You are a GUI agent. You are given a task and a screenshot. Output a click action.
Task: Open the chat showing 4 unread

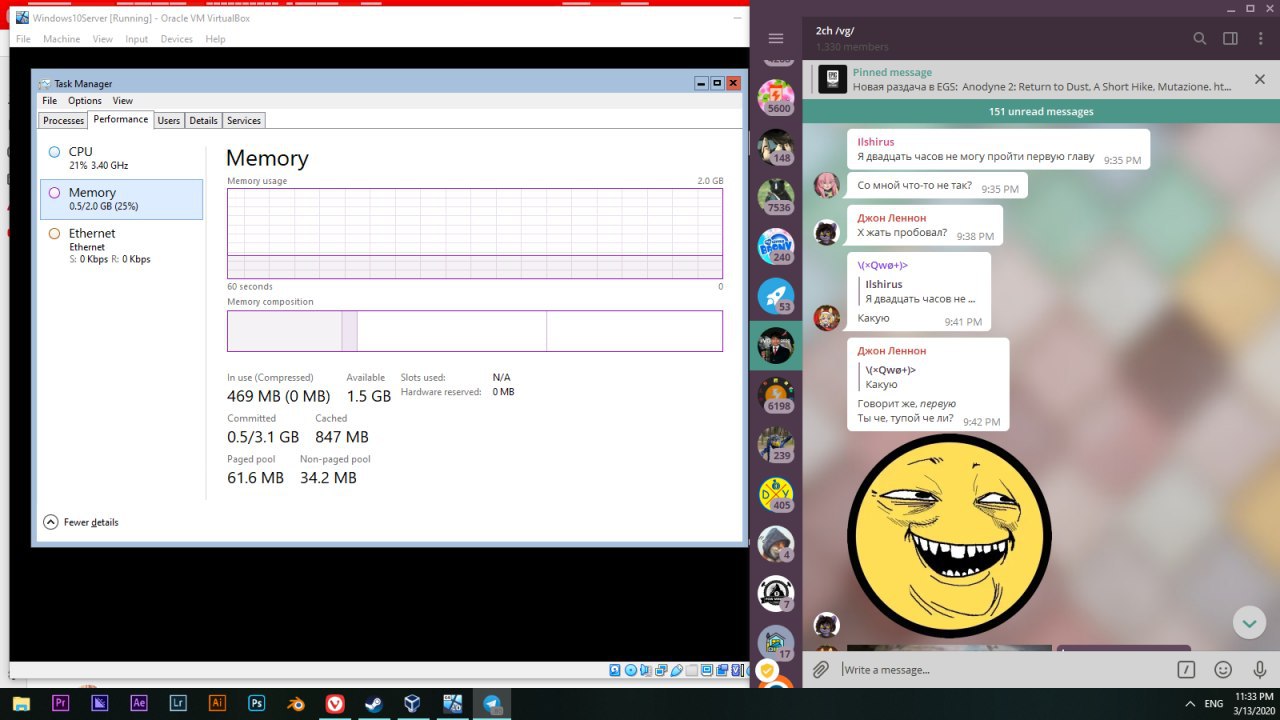coord(776,543)
